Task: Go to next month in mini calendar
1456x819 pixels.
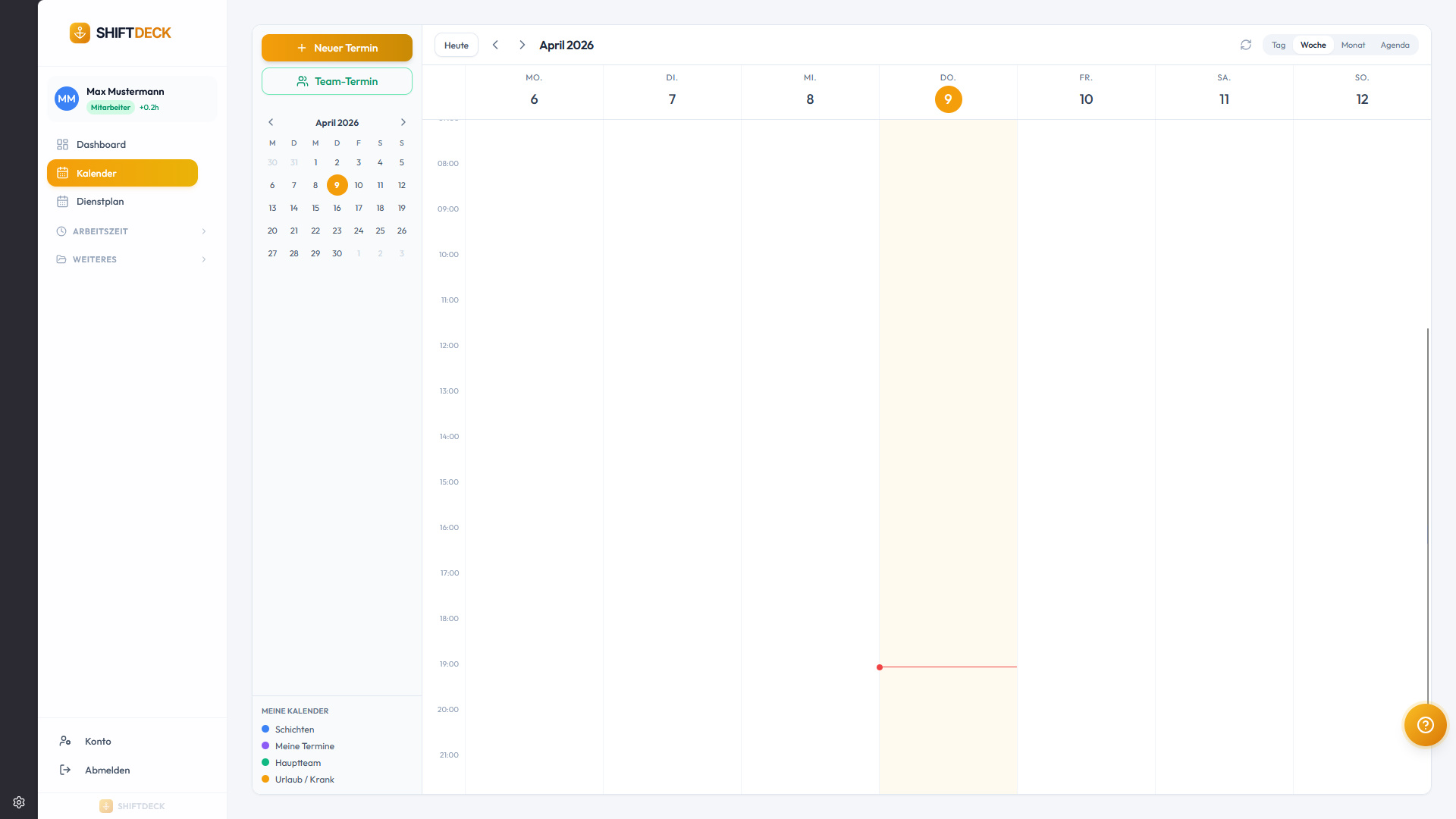Action: coord(403,123)
